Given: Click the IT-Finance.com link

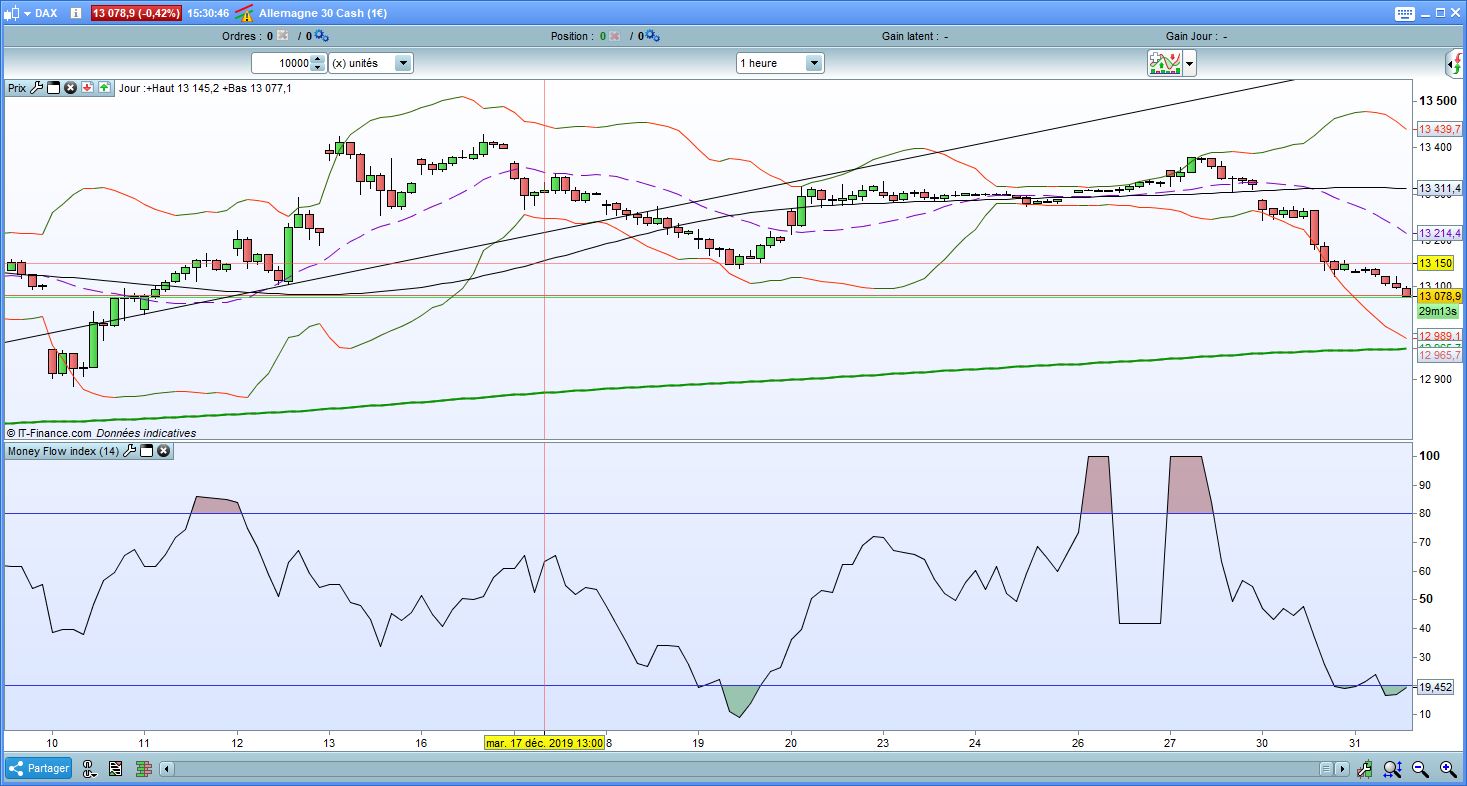Looking at the screenshot, I should tap(54, 433).
